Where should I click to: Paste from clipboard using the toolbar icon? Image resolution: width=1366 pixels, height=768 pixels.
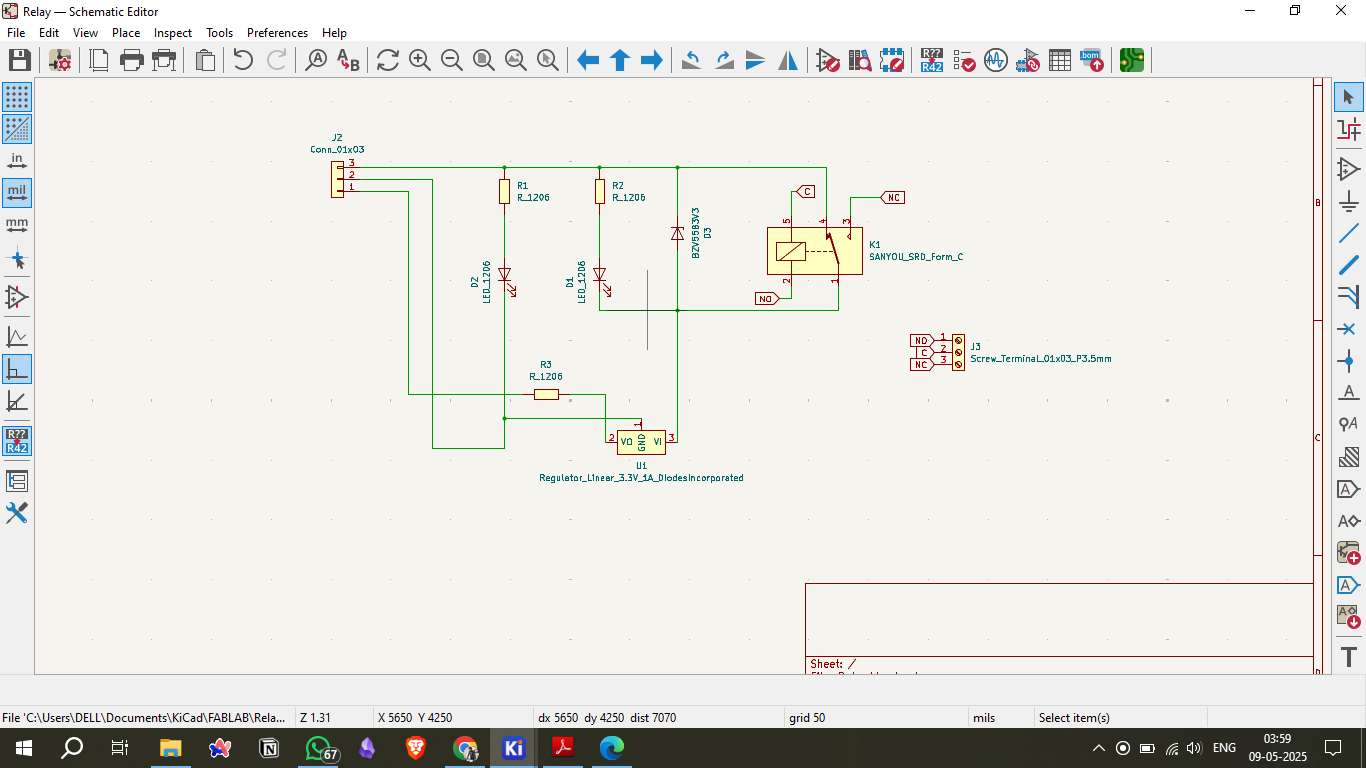[205, 60]
